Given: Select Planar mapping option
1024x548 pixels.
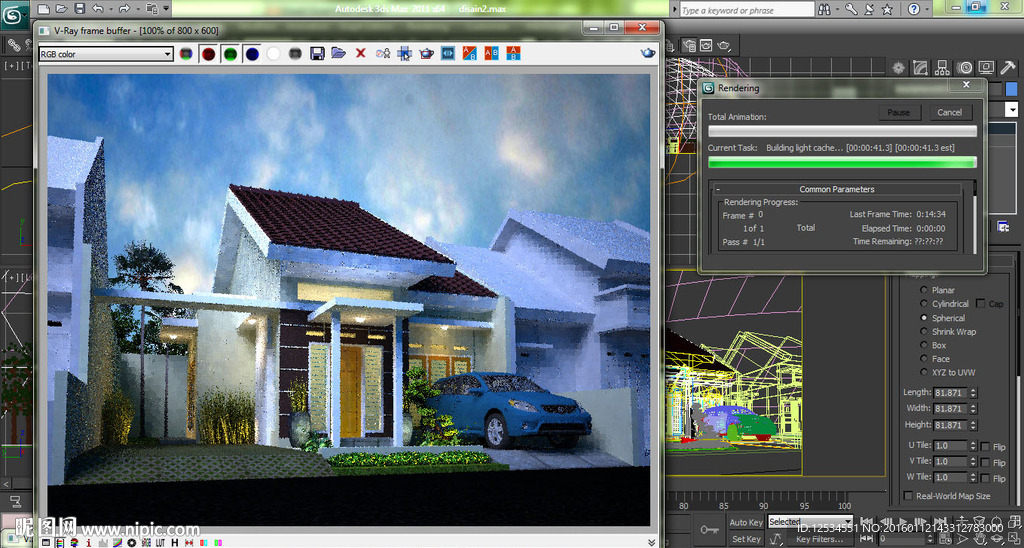Looking at the screenshot, I should click(923, 291).
